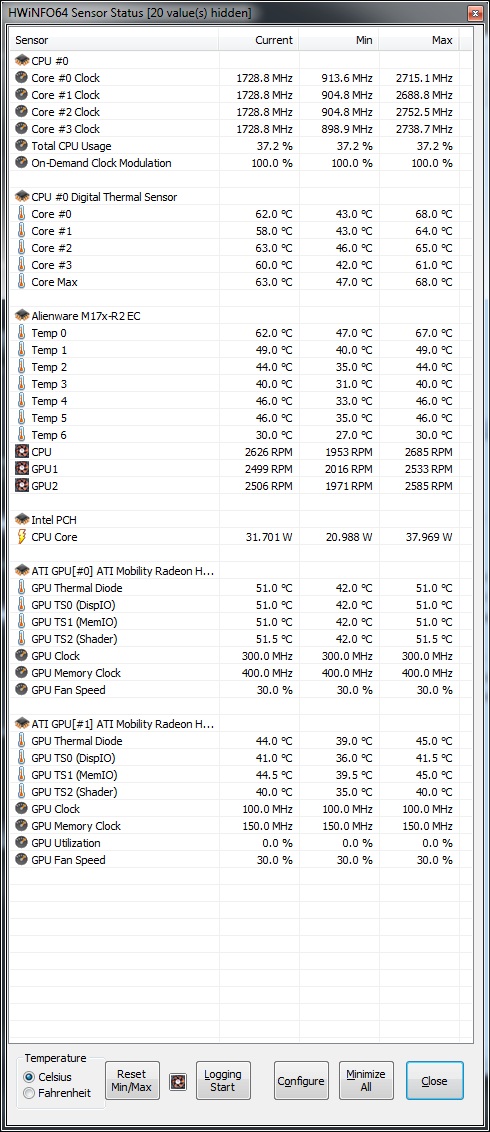The width and height of the screenshot is (490, 1132).
Task: Switch temperature unit to Fahrenheit
Action: 29,1093
